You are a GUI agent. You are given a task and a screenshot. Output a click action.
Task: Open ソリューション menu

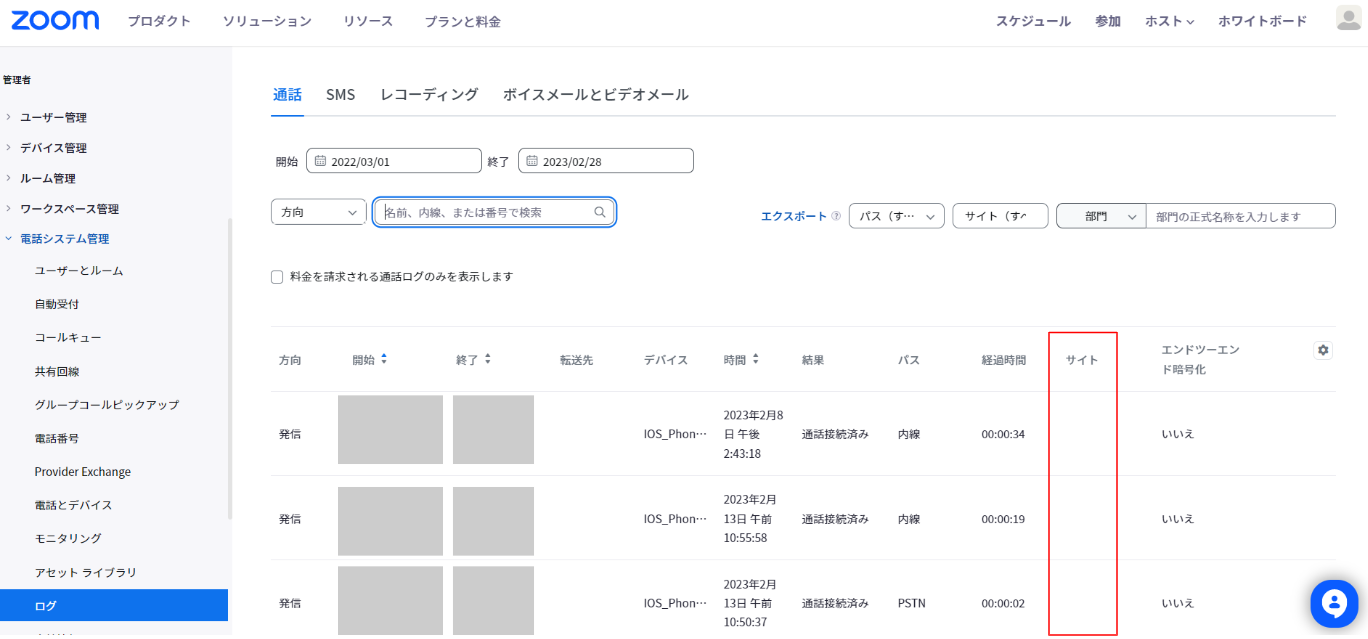(267, 21)
